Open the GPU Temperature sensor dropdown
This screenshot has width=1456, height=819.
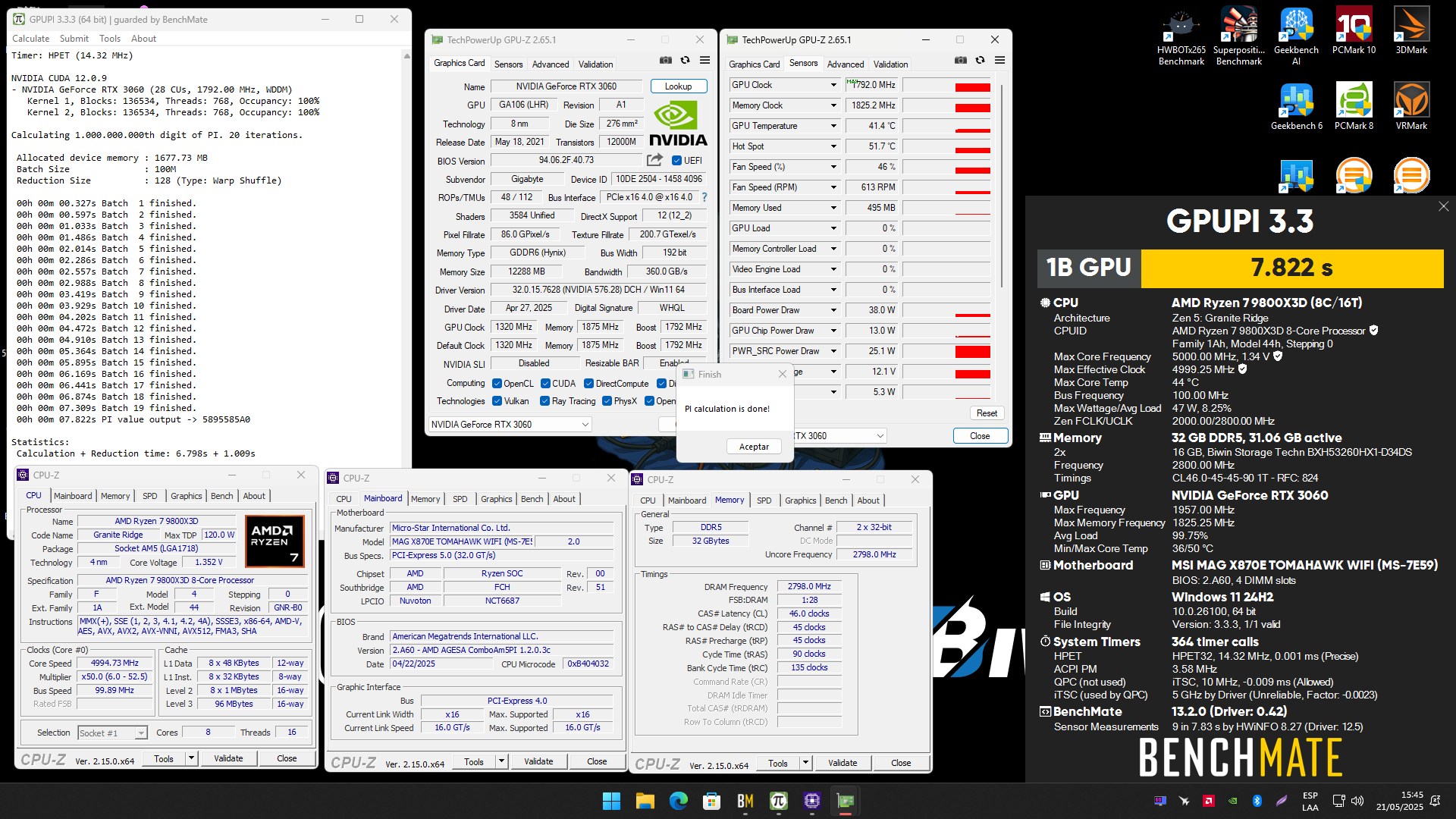[x=833, y=126]
